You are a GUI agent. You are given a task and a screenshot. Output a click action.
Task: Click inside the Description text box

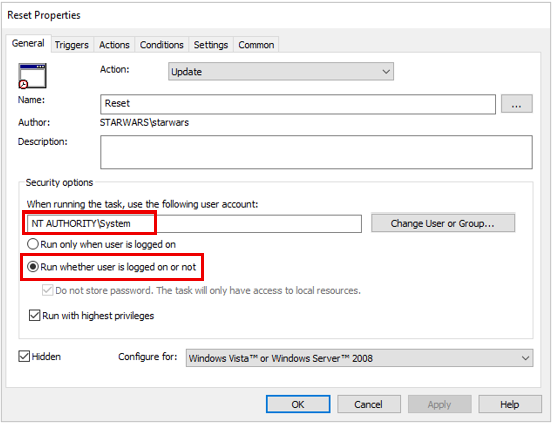pos(316,152)
